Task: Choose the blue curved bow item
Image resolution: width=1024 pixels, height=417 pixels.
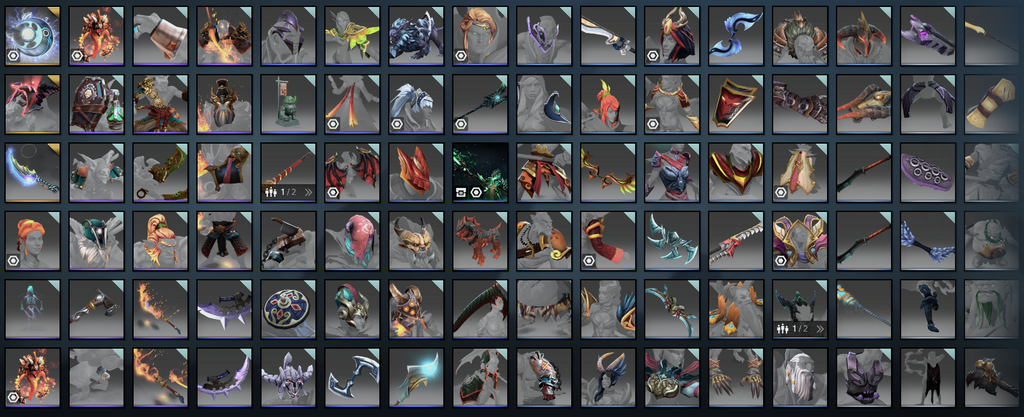Action: coord(737,36)
